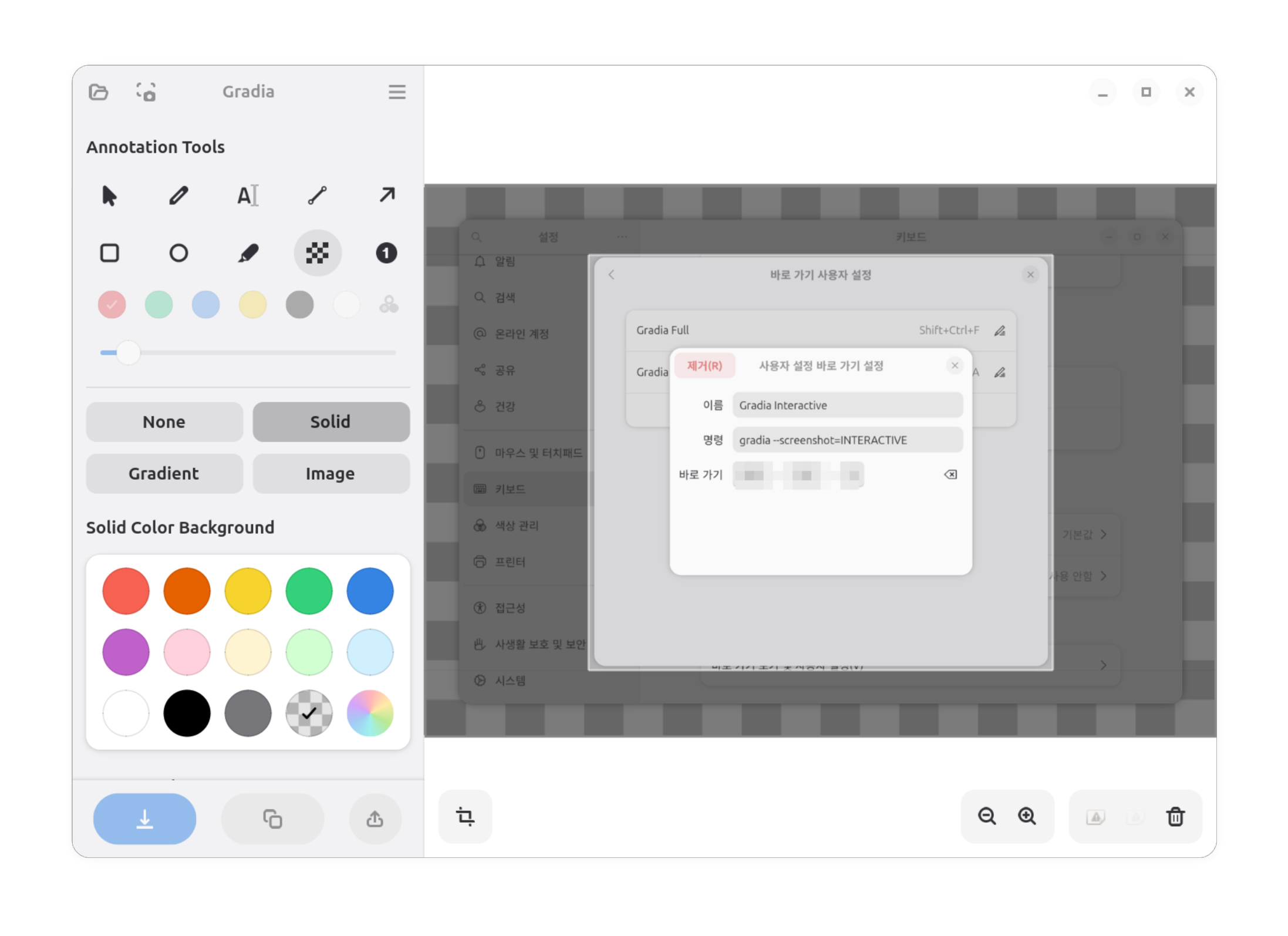Image resolution: width=1288 pixels, height=936 pixels.
Task: Open an image file with the folder icon
Action: point(99,92)
